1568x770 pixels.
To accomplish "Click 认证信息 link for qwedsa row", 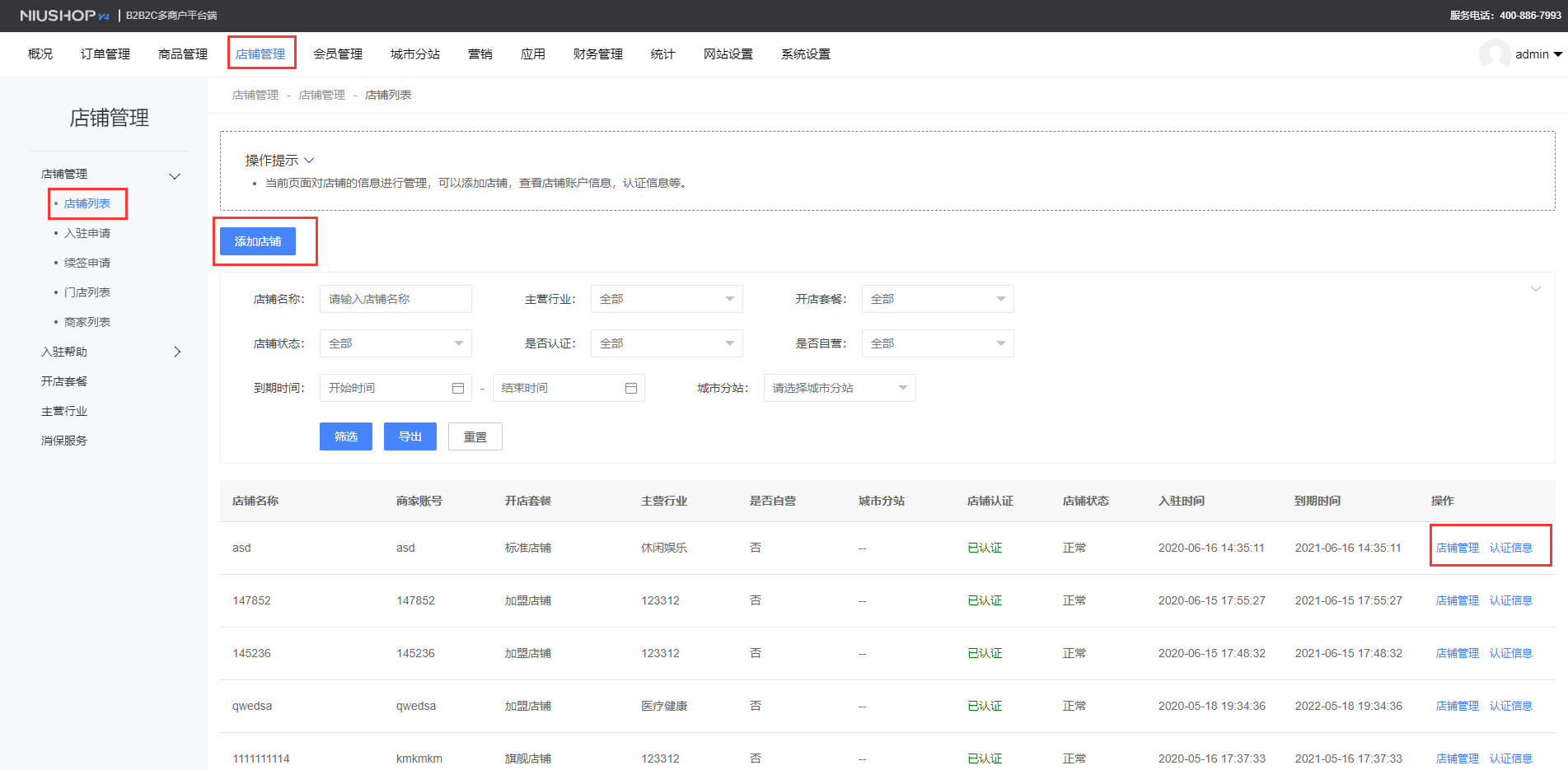I will tap(1511, 706).
